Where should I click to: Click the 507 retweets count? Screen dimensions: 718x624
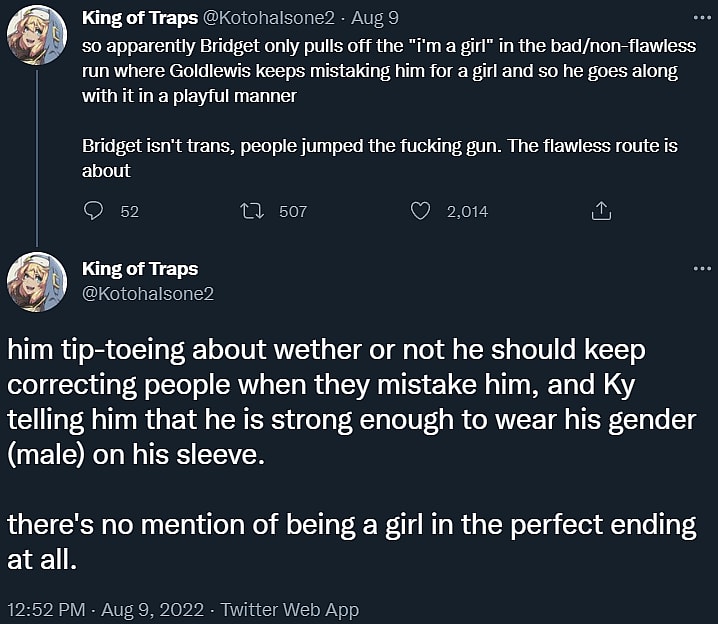(x=293, y=211)
